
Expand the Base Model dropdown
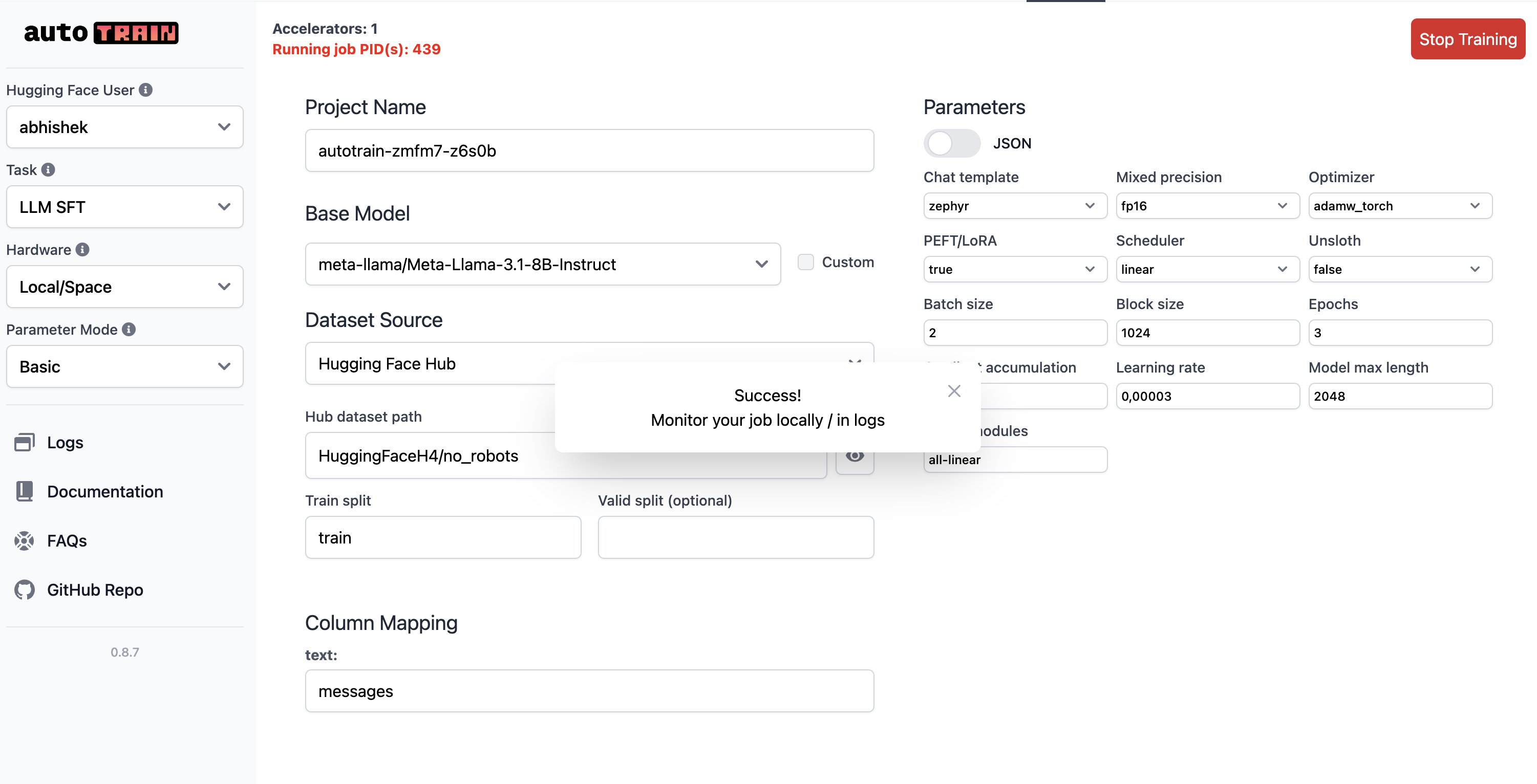tap(543, 264)
